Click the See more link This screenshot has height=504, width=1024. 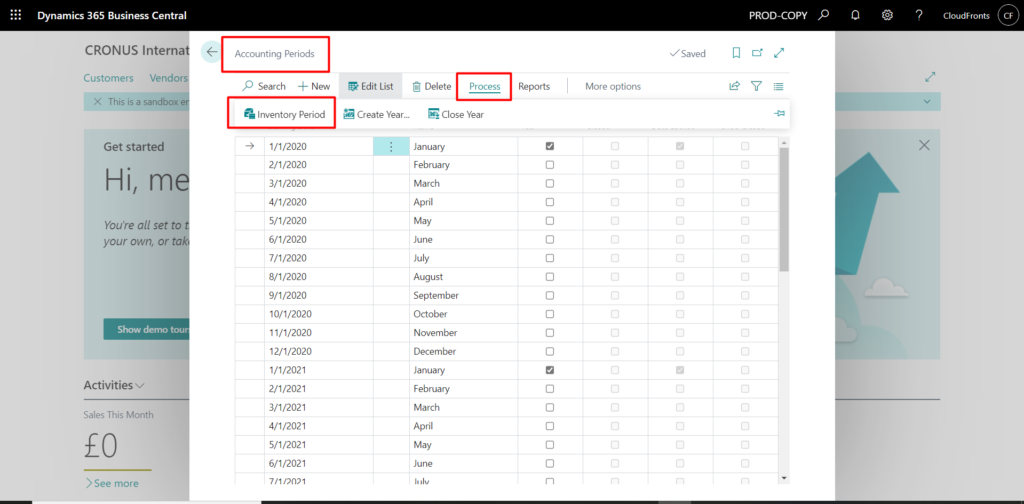point(112,483)
